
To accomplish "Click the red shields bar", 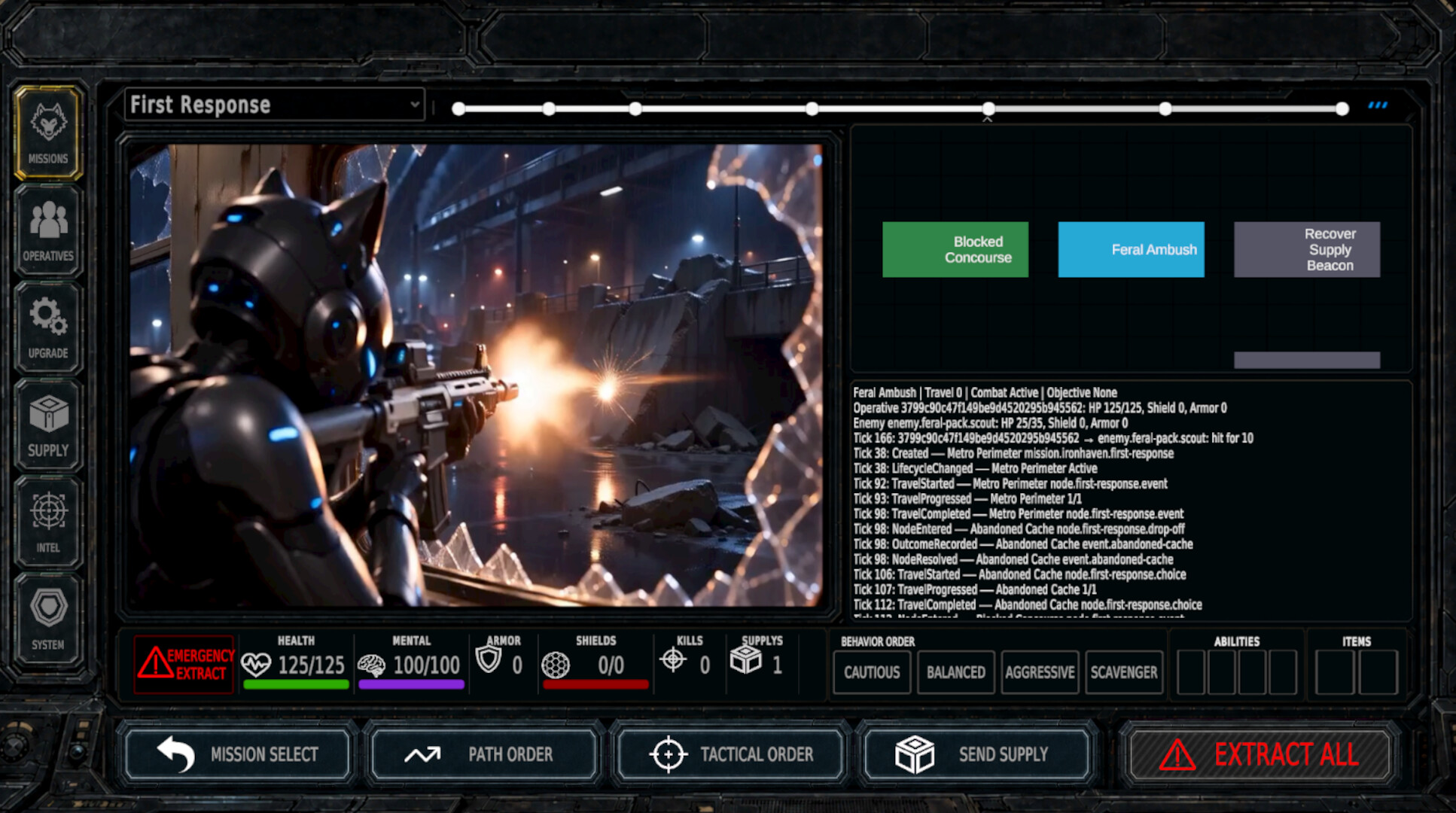I will click(595, 684).
